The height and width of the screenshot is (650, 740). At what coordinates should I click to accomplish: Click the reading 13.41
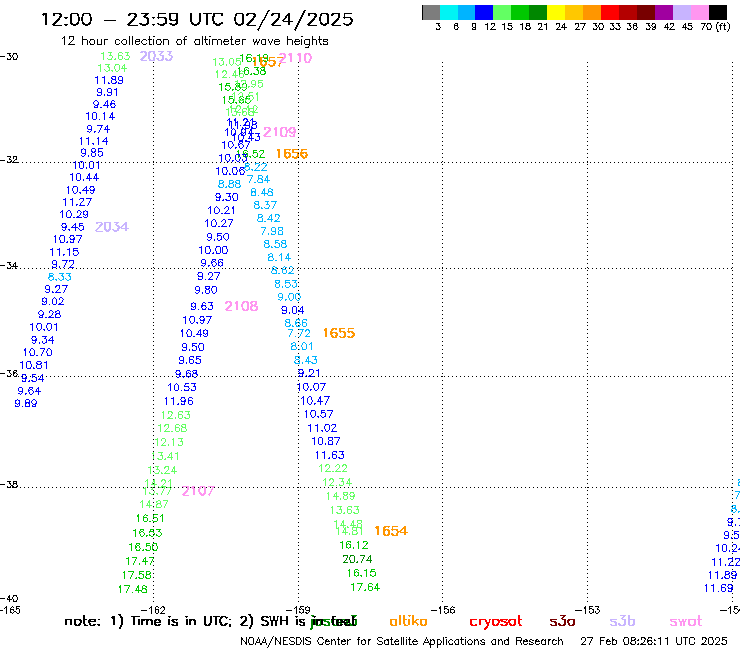(166, 456)
